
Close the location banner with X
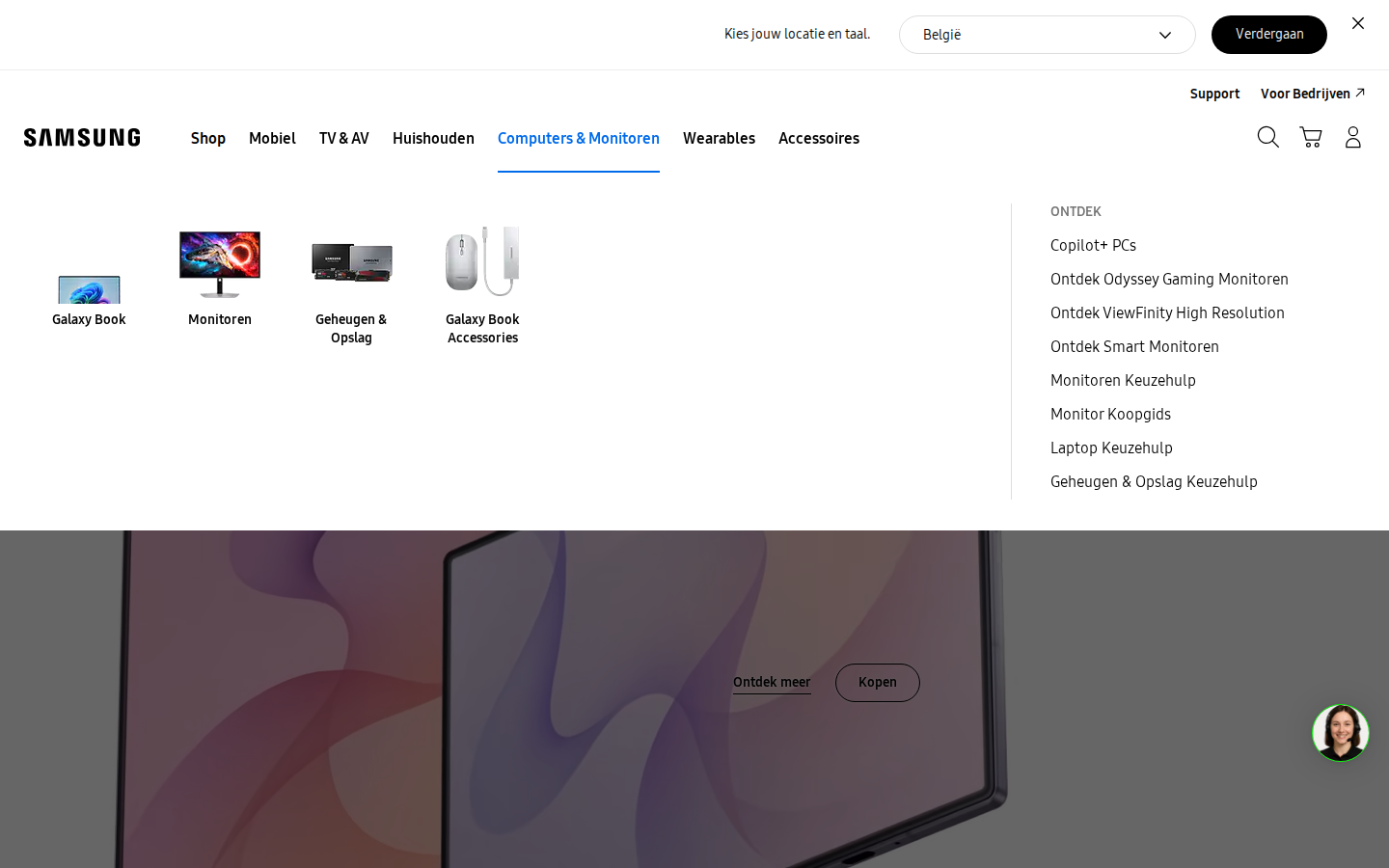(1358, 23)
